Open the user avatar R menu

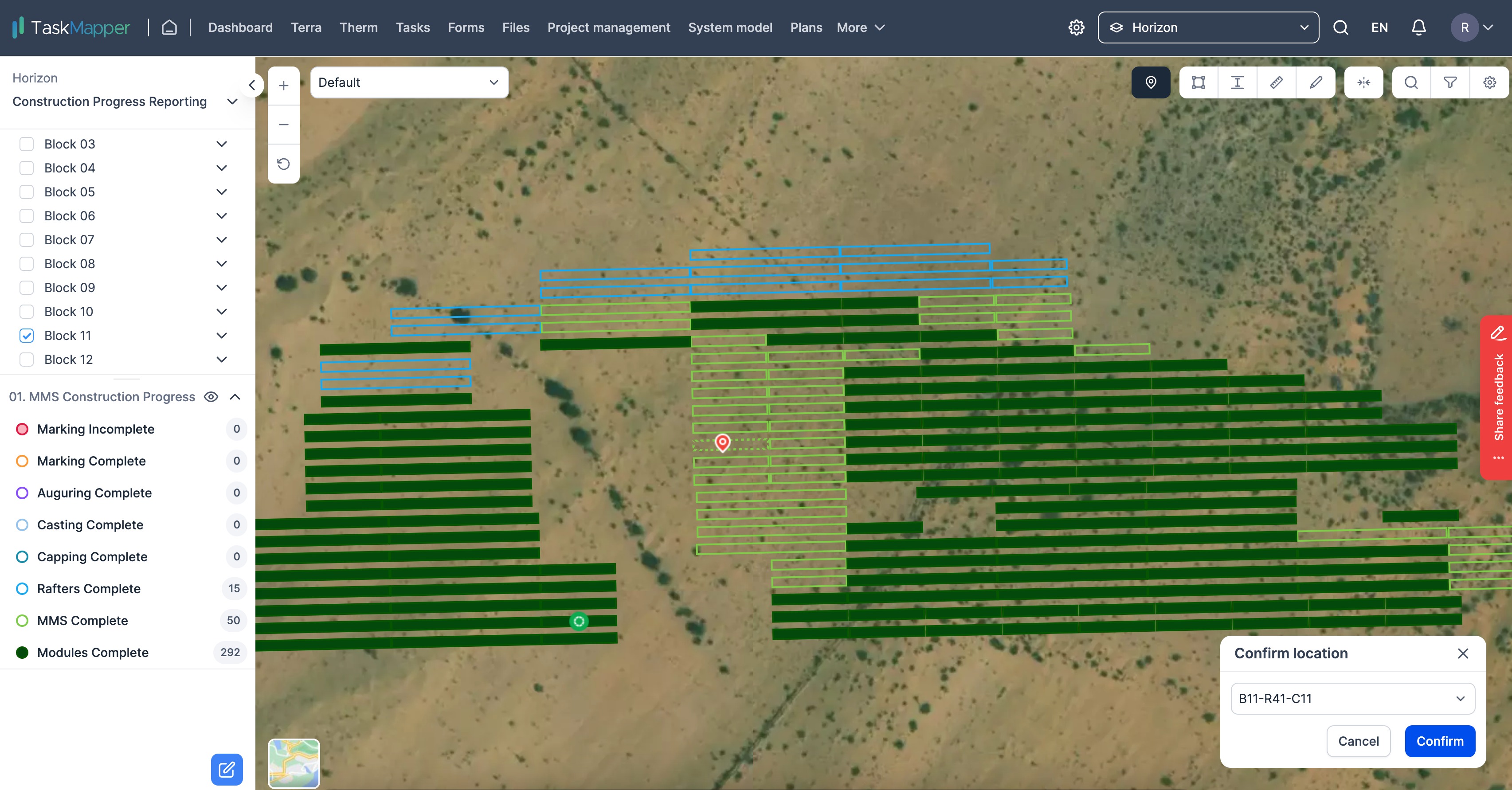coord(1472,27)
